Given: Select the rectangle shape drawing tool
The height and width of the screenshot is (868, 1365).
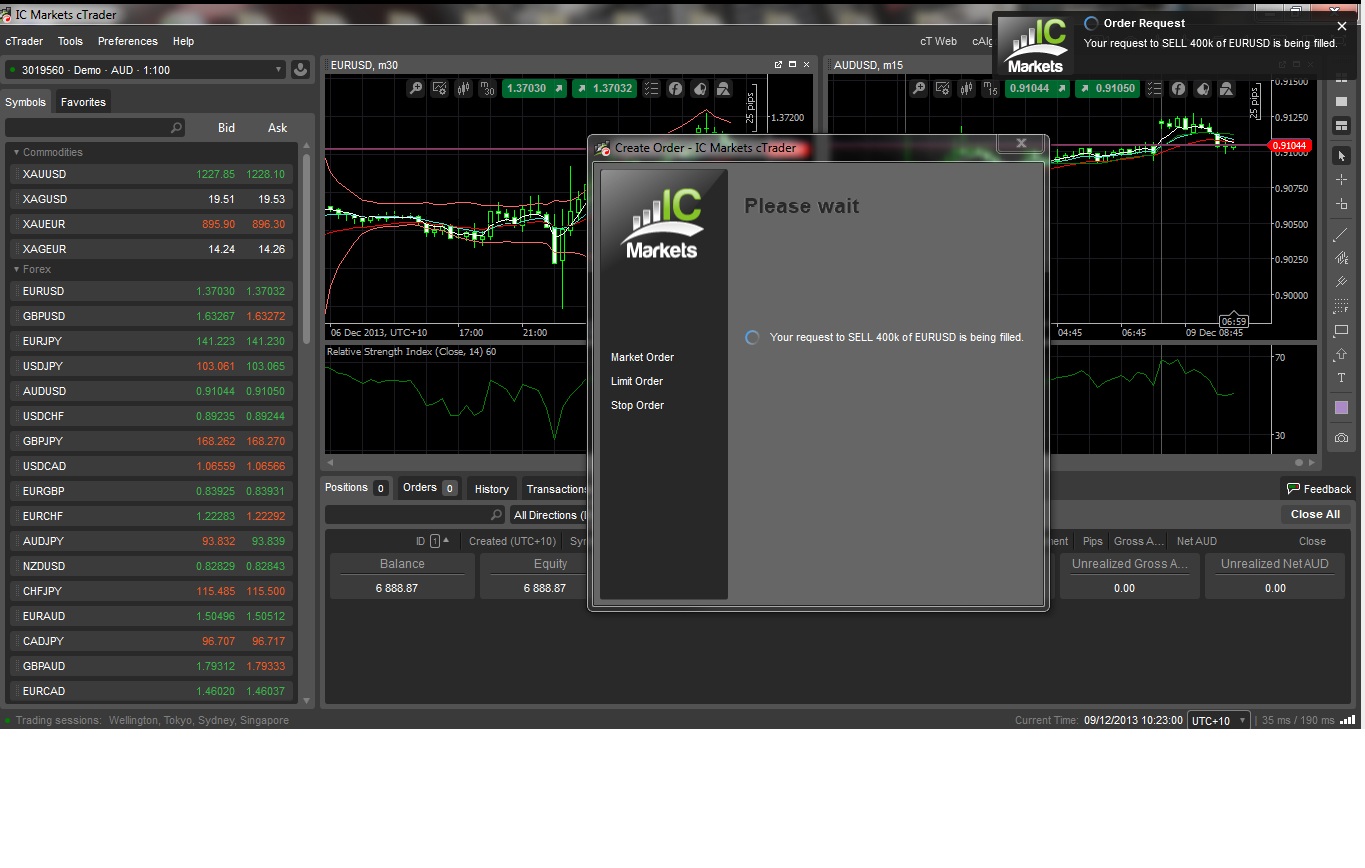Looking at the screenshot, I should [1341, 330].
